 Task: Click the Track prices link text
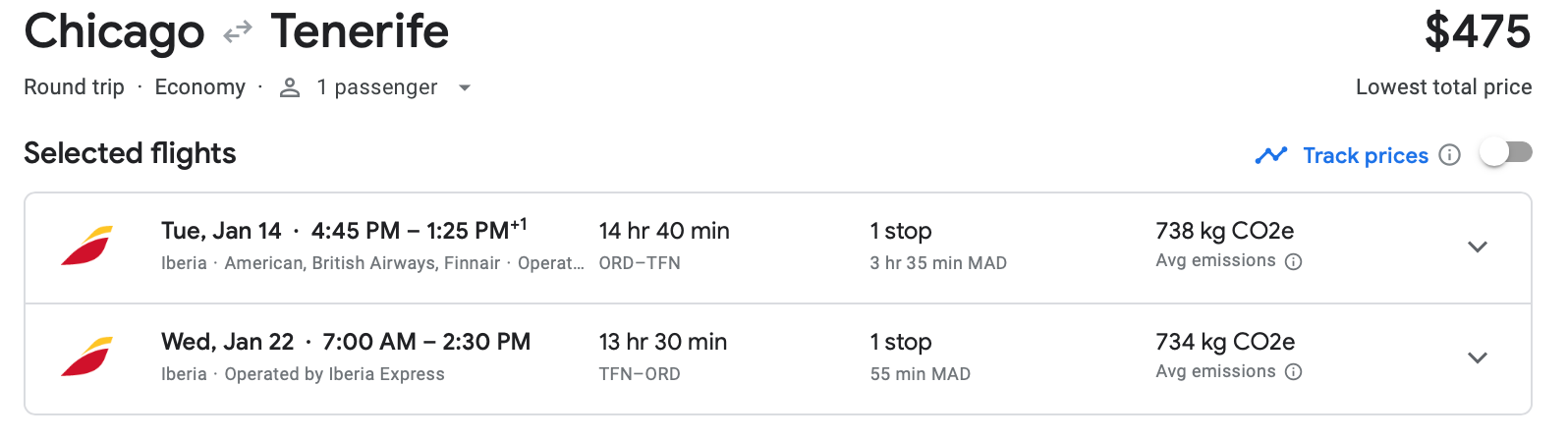1365,155
